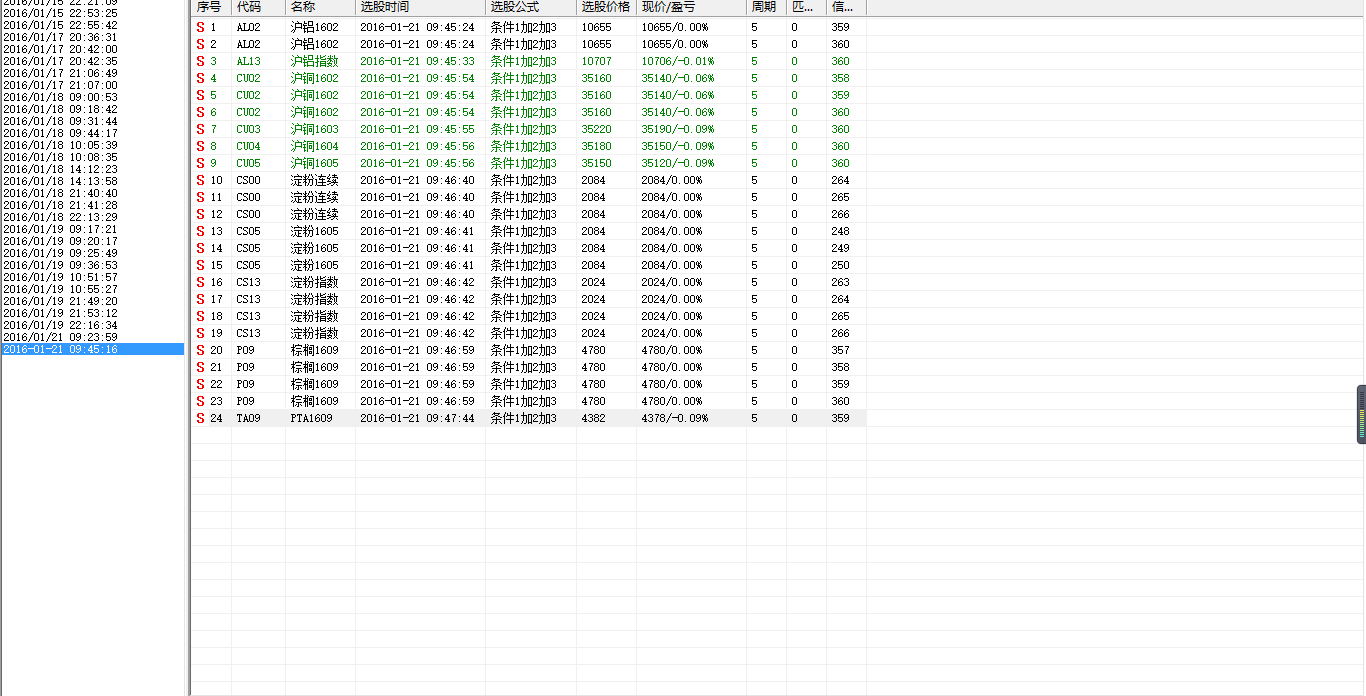The image size is (1366, 696).
Task: Click the red S icon in row 20
Action: point(200,350)
